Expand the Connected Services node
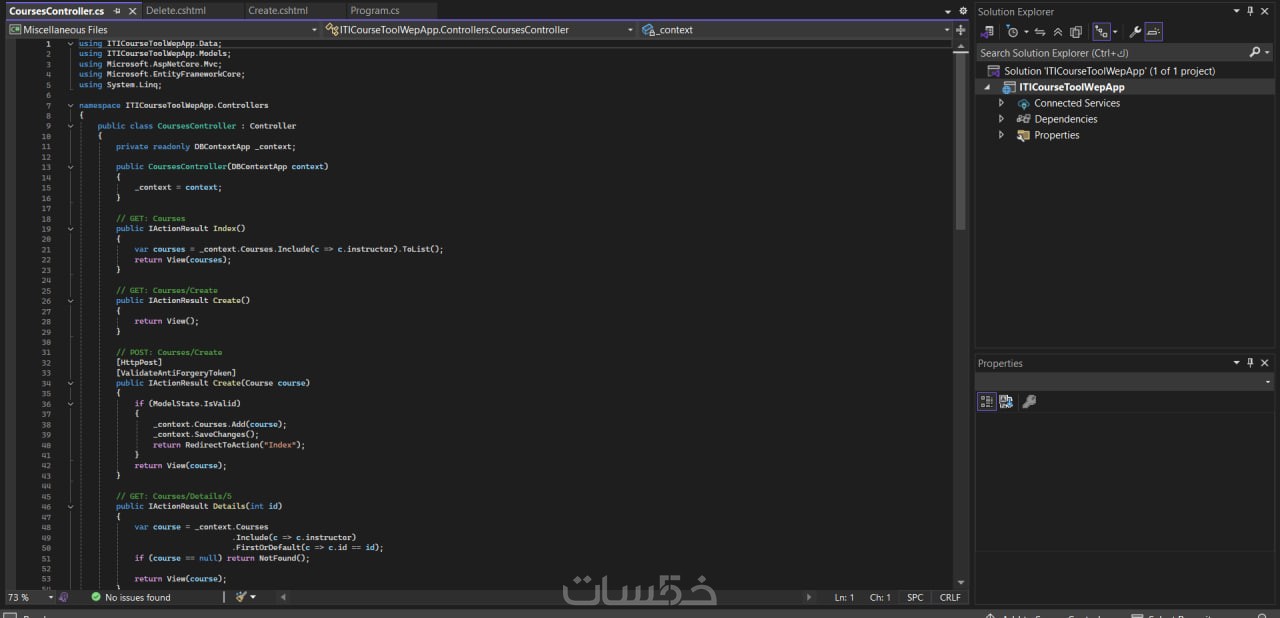 (x=1001, y=103)
